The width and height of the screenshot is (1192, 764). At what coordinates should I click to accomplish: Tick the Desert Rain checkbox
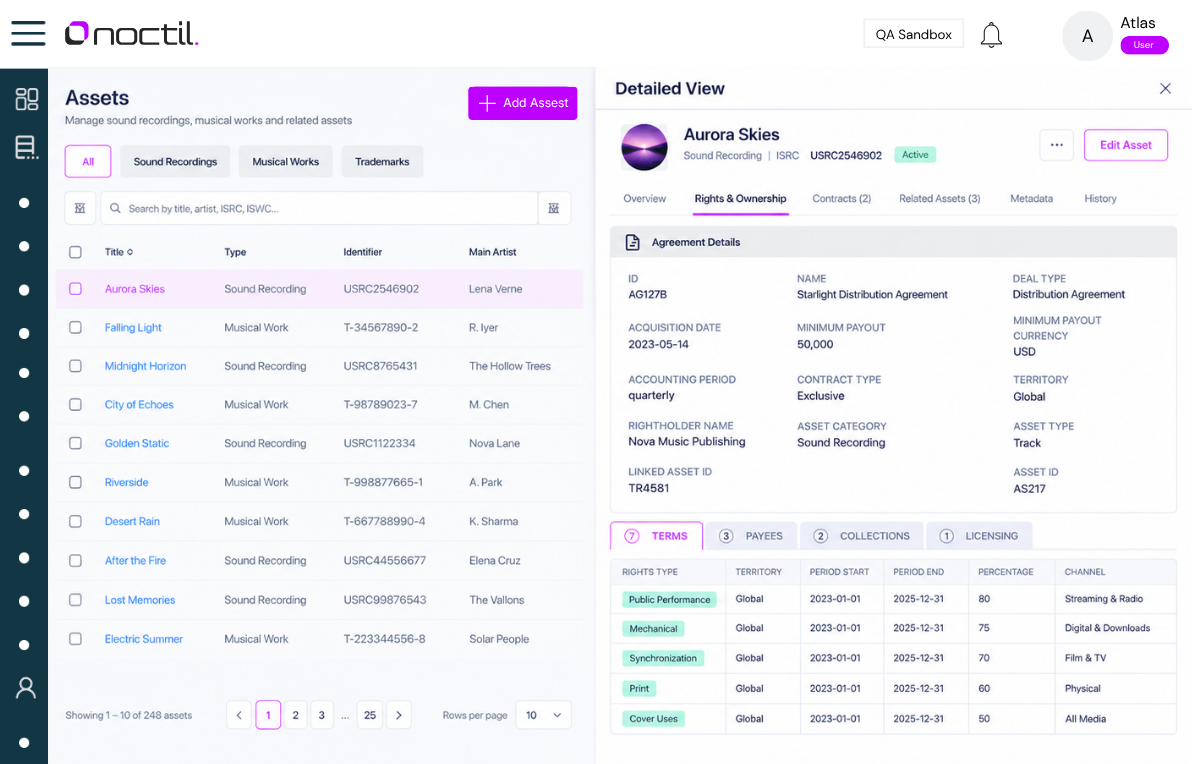point(75,521)
